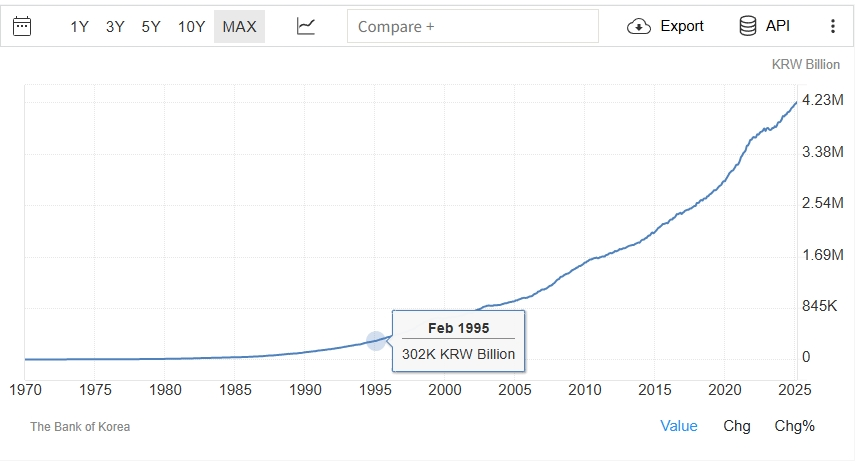858x466 pixels.
Task: Click the line chart type icon
Action: coord(306,27)
